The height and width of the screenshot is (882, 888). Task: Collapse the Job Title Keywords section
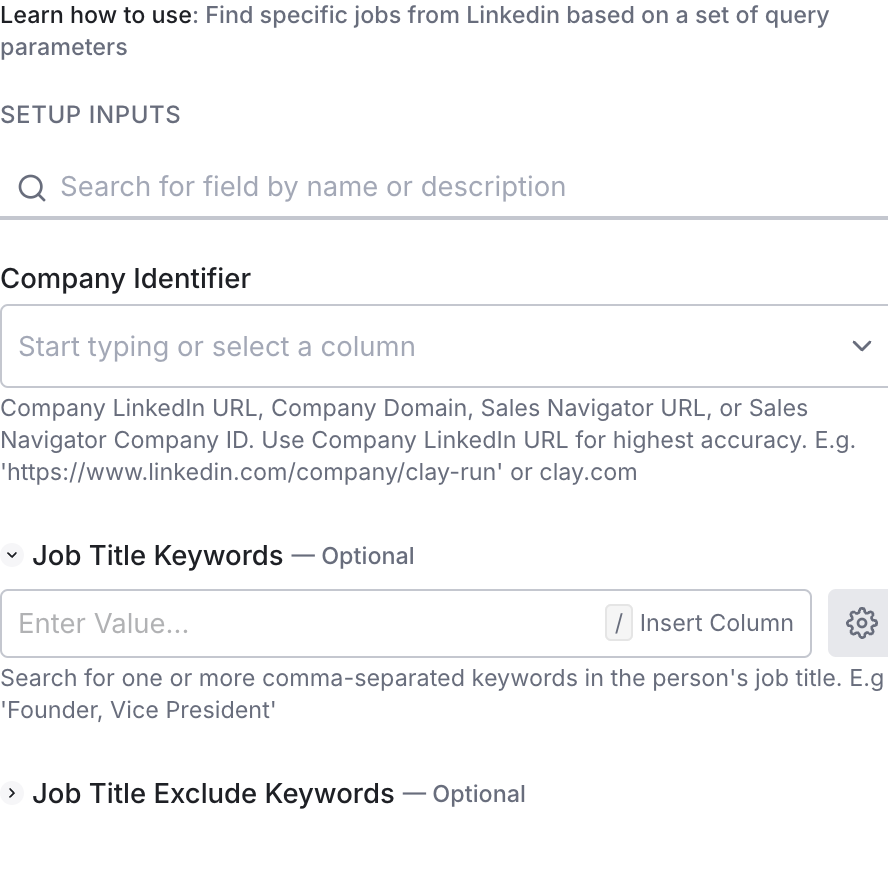pos(12,555)
